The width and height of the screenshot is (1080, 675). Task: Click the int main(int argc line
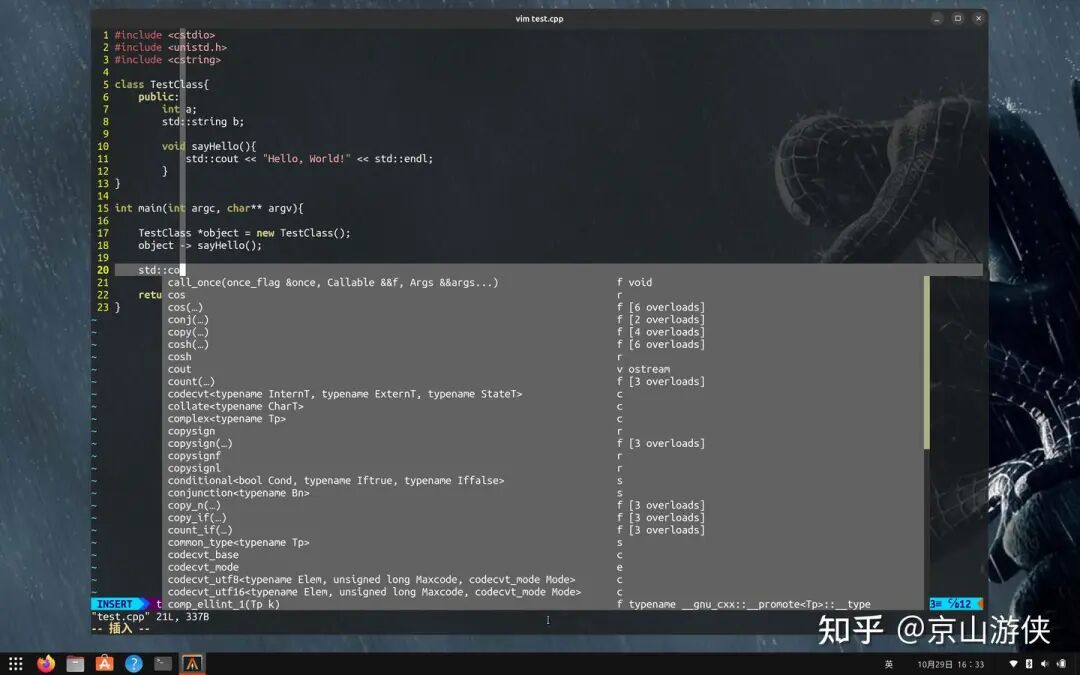[x=209, y=209]
